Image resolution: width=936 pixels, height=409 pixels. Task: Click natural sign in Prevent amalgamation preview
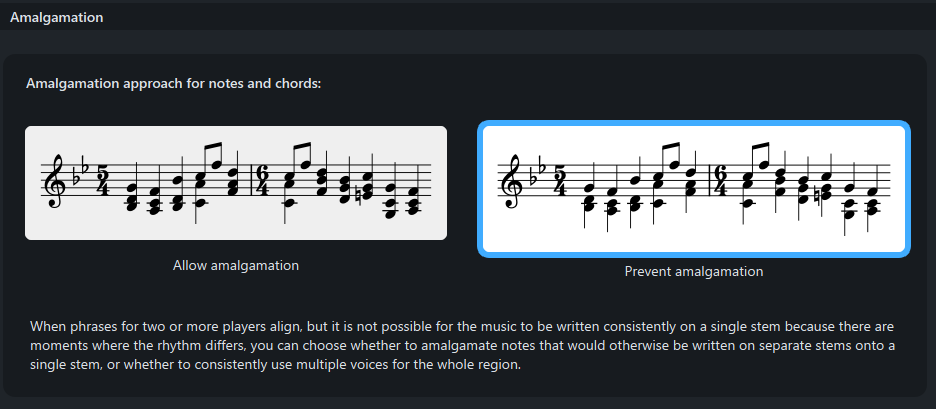coord(818,193)
